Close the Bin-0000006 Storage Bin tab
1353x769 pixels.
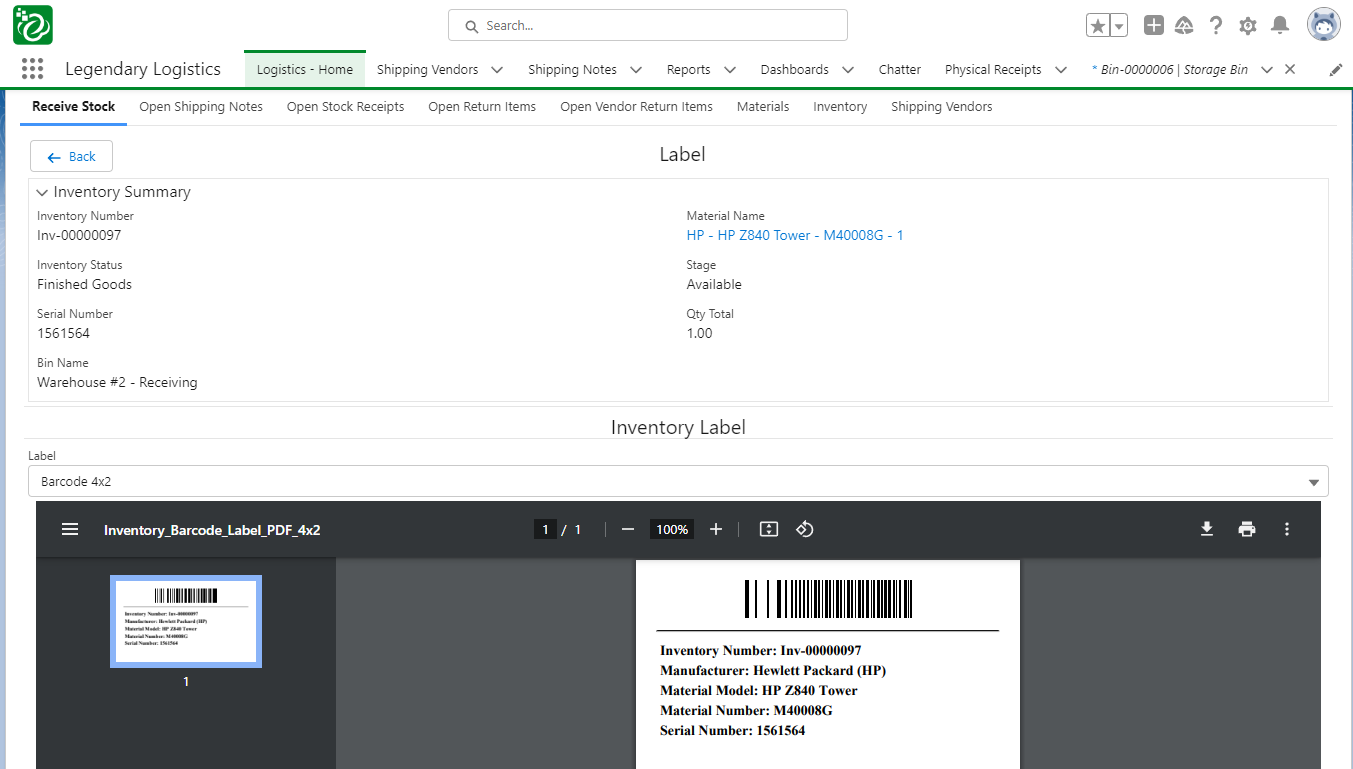(1290, 69)
